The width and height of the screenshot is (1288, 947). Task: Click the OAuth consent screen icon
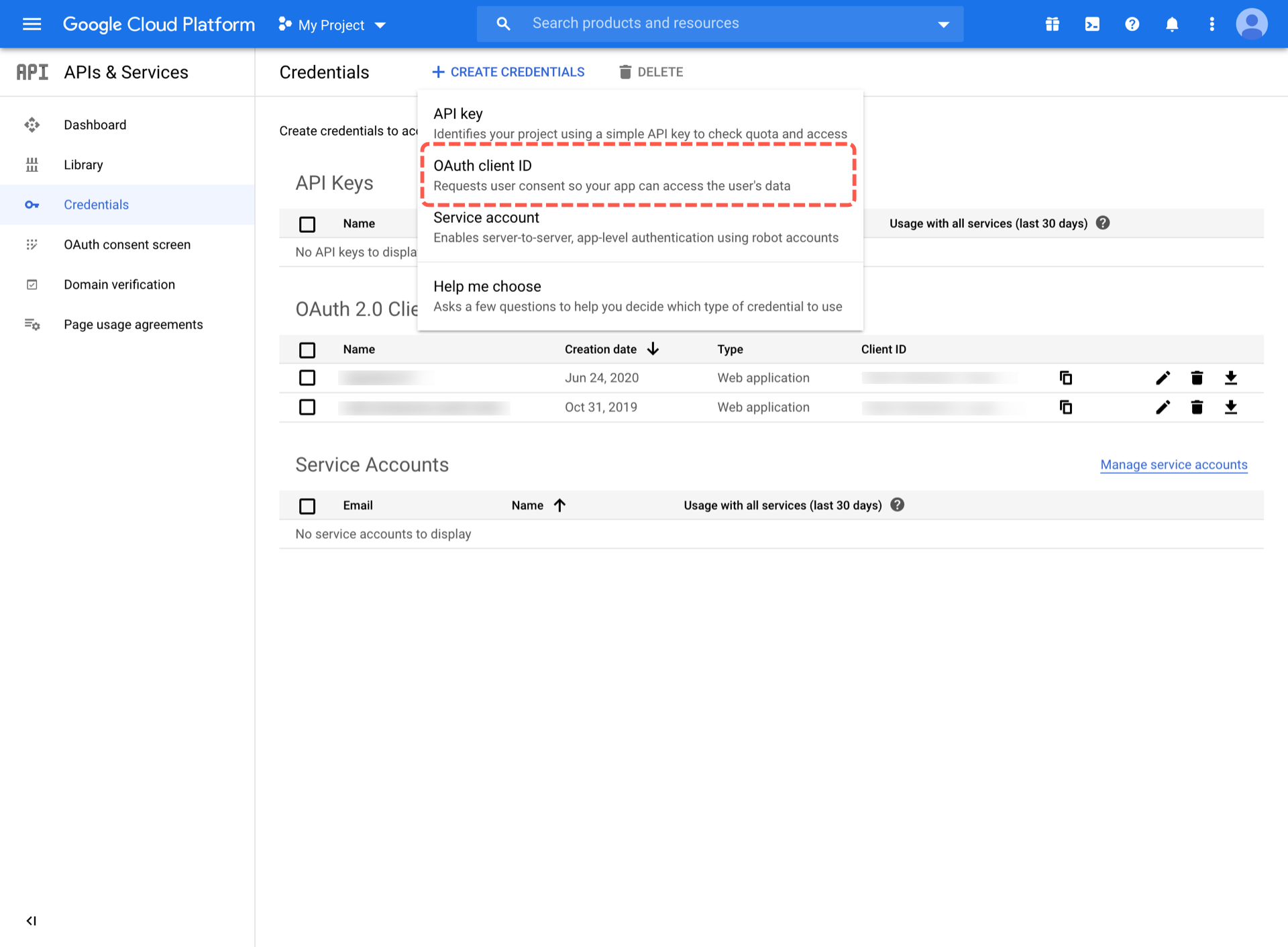tap(32, 244)
